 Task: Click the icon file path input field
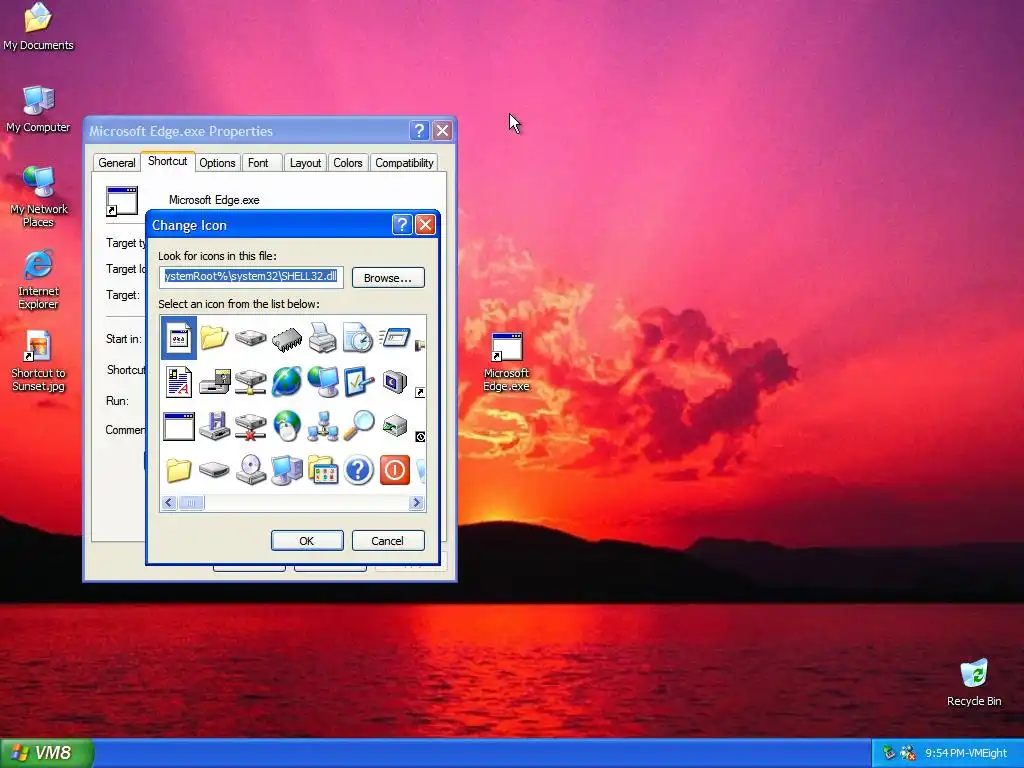pyautogui.click(x=251, y=277)
